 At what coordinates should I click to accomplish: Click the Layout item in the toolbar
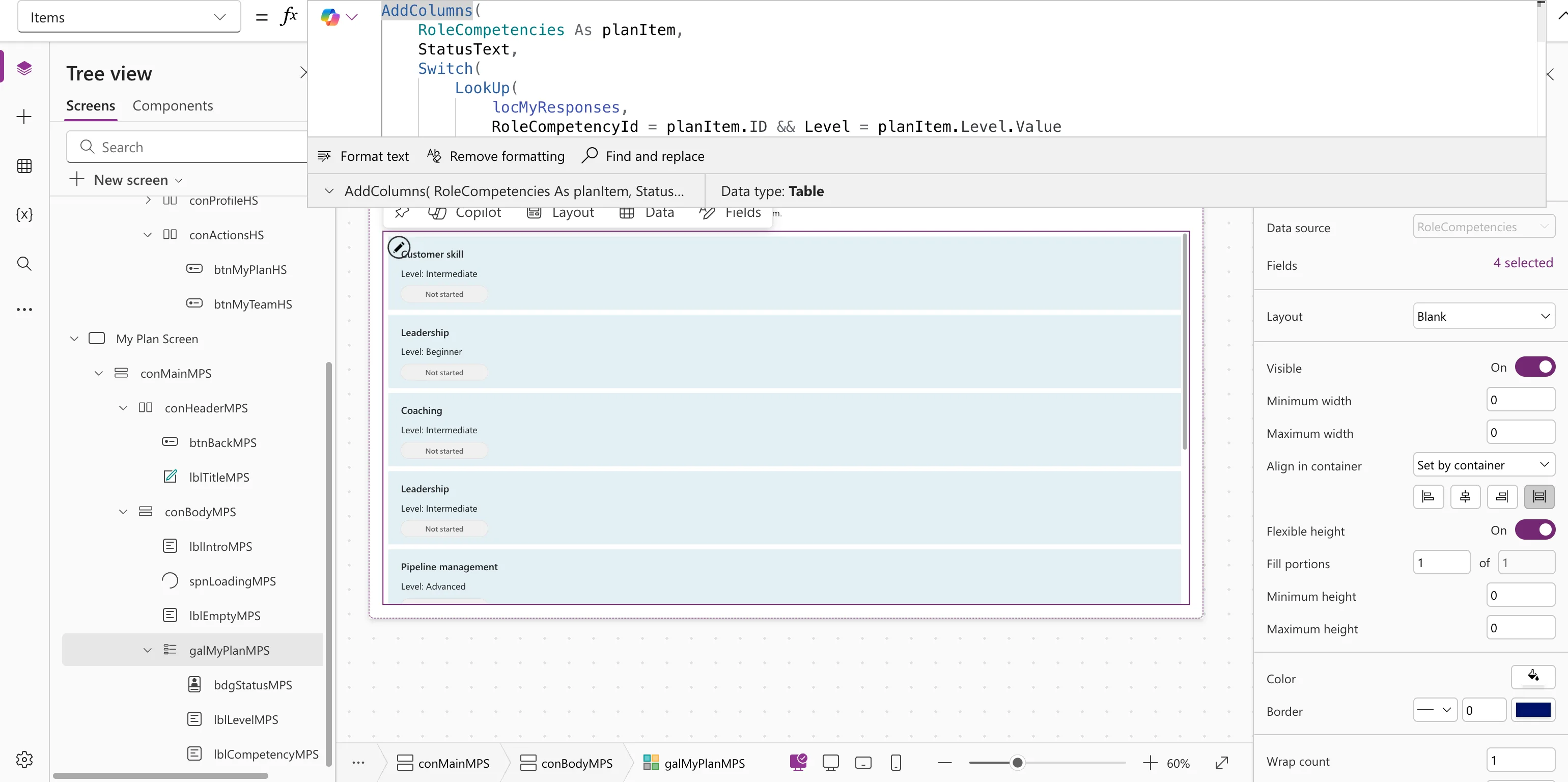[x=560, y=212]
